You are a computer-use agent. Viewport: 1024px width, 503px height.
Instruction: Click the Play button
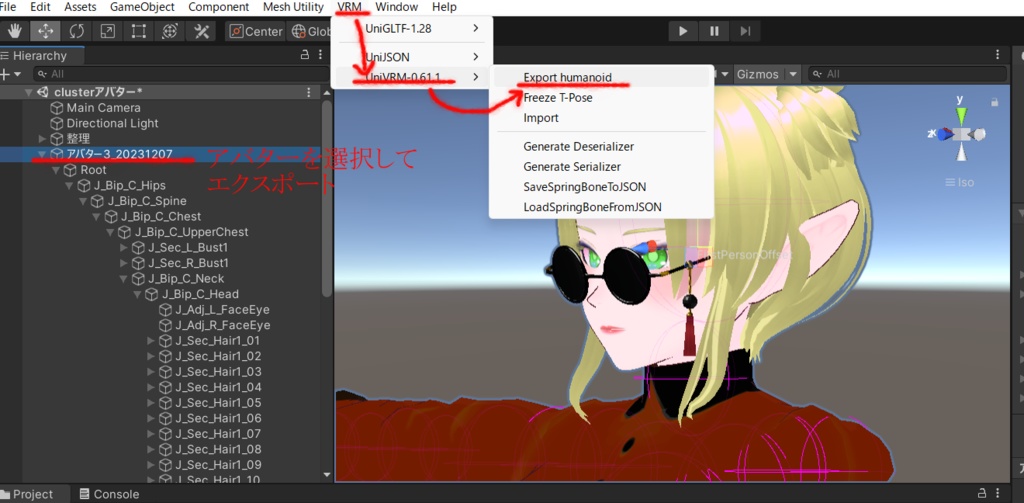click(683, 31)
